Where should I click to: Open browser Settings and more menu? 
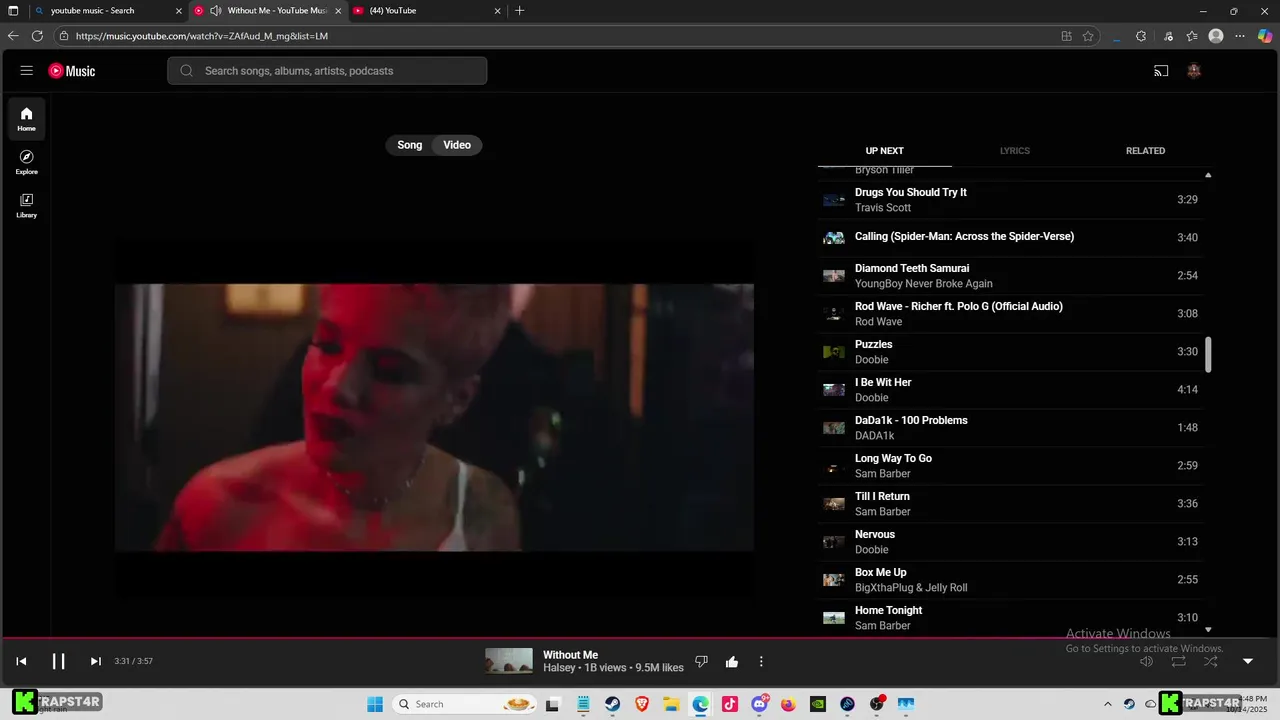point(1240,36)
